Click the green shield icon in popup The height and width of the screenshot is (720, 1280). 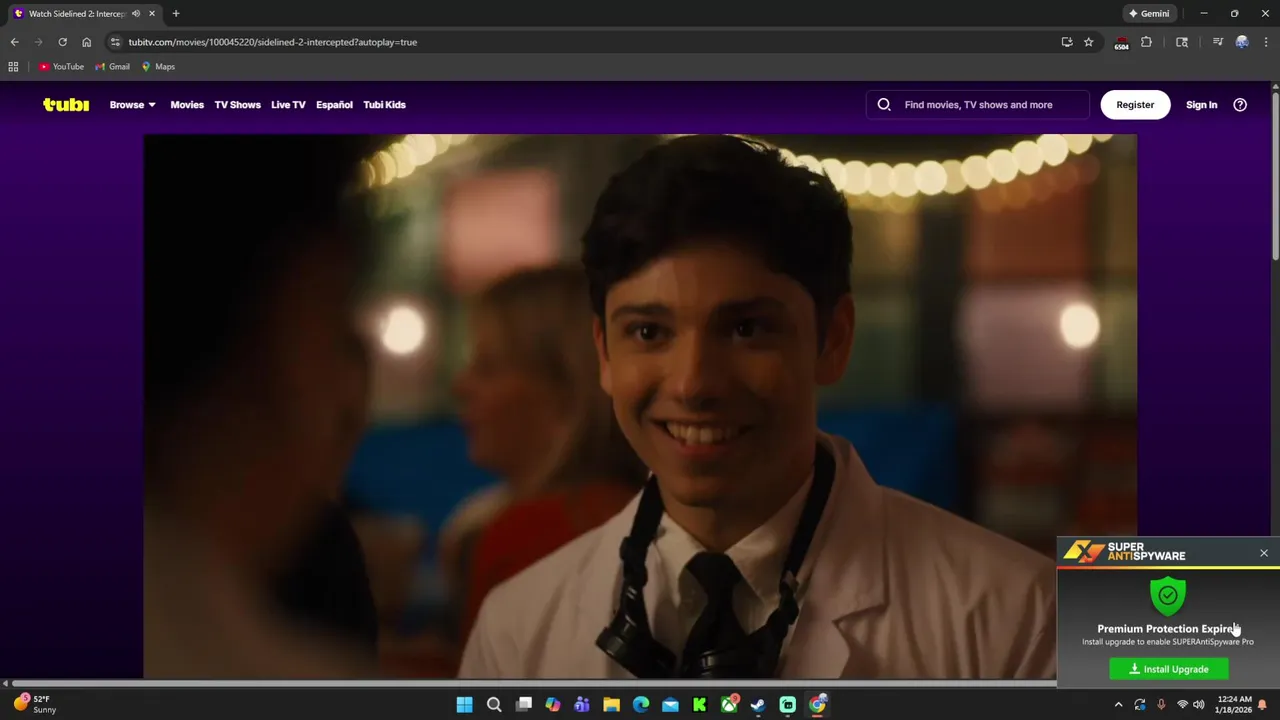coord(1168,595)
